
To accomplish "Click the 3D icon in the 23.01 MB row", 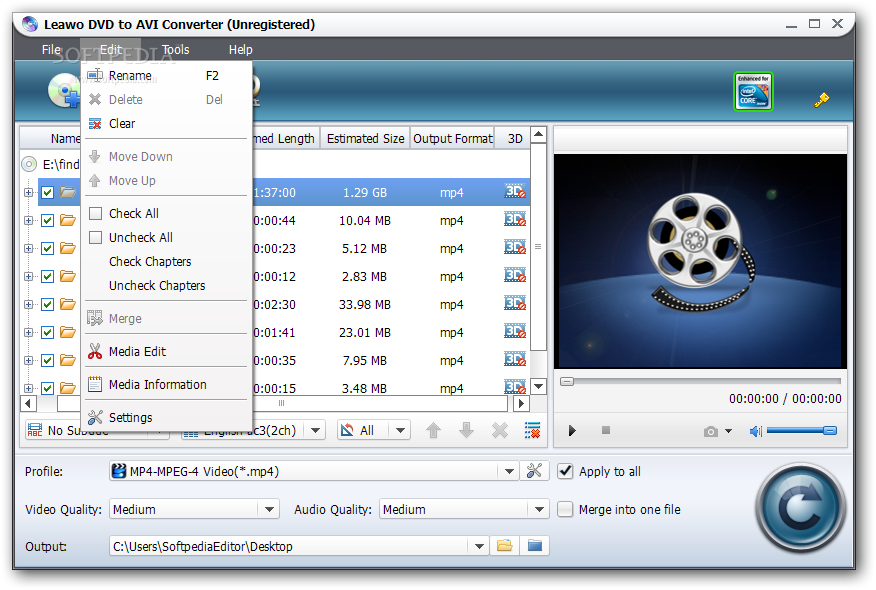I will point(515,331).
